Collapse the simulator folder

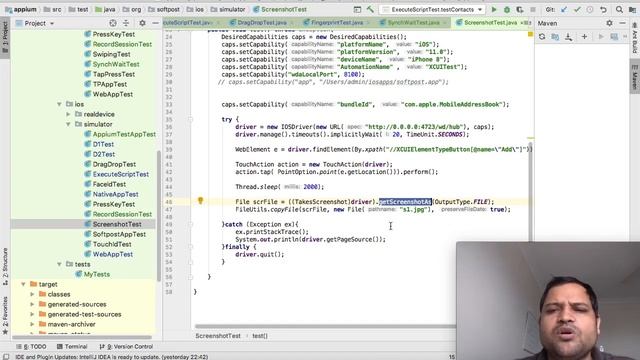point(69,124)
